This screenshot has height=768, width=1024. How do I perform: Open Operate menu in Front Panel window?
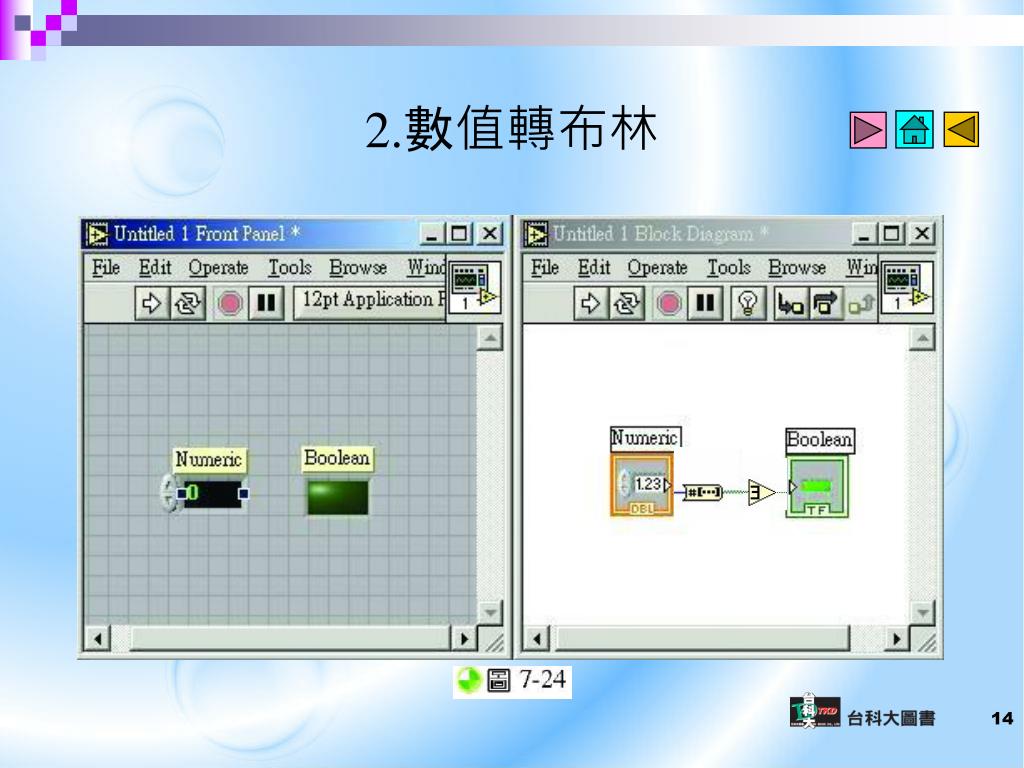click(x=218, y=268)
